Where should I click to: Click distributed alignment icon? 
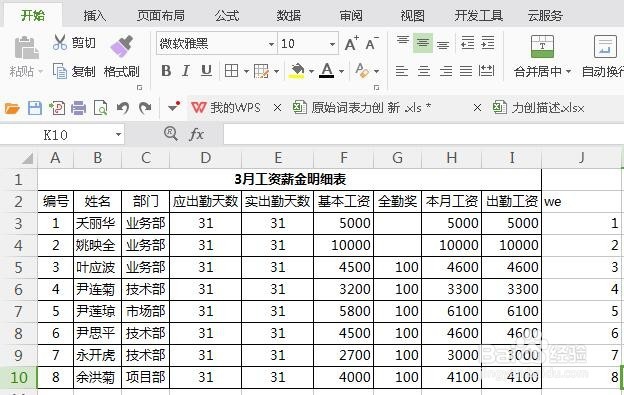[486, 71]
